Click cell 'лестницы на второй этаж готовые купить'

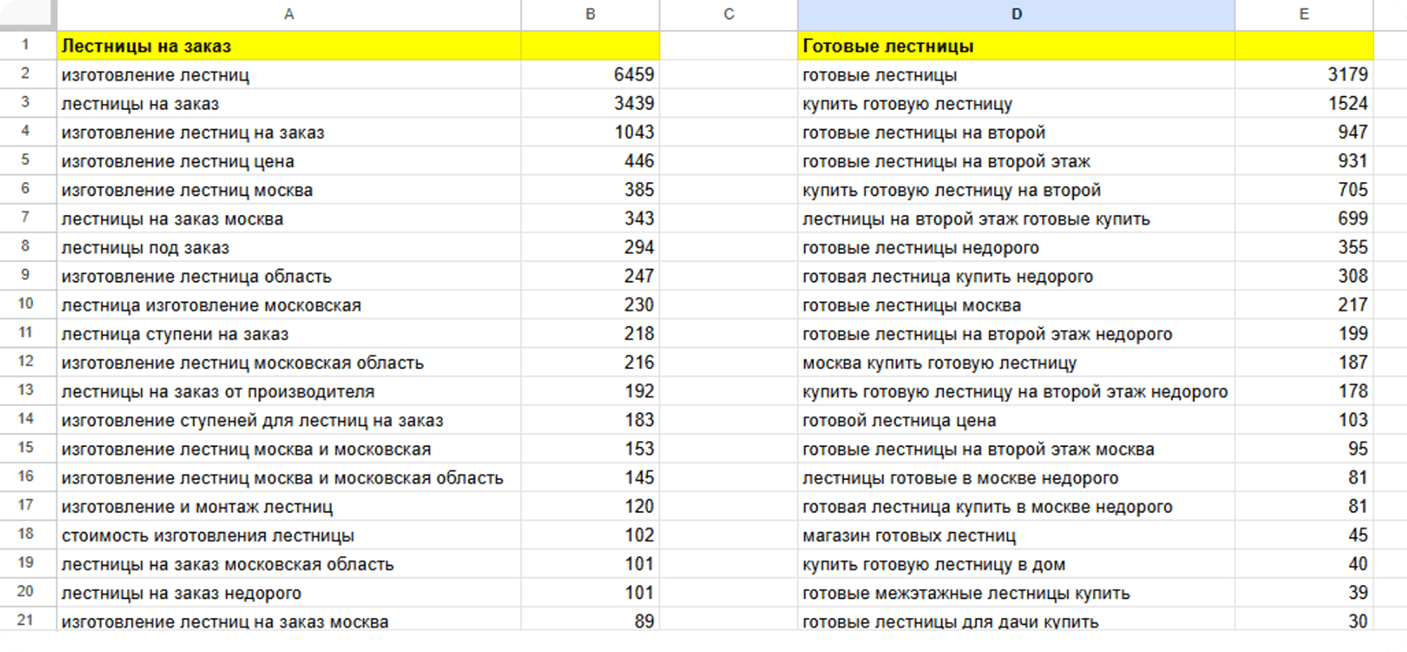coord(1016,219)
